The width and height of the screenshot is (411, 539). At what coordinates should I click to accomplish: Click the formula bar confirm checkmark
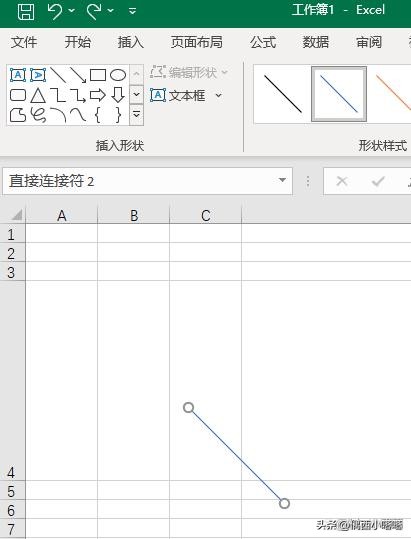[378, 181]
